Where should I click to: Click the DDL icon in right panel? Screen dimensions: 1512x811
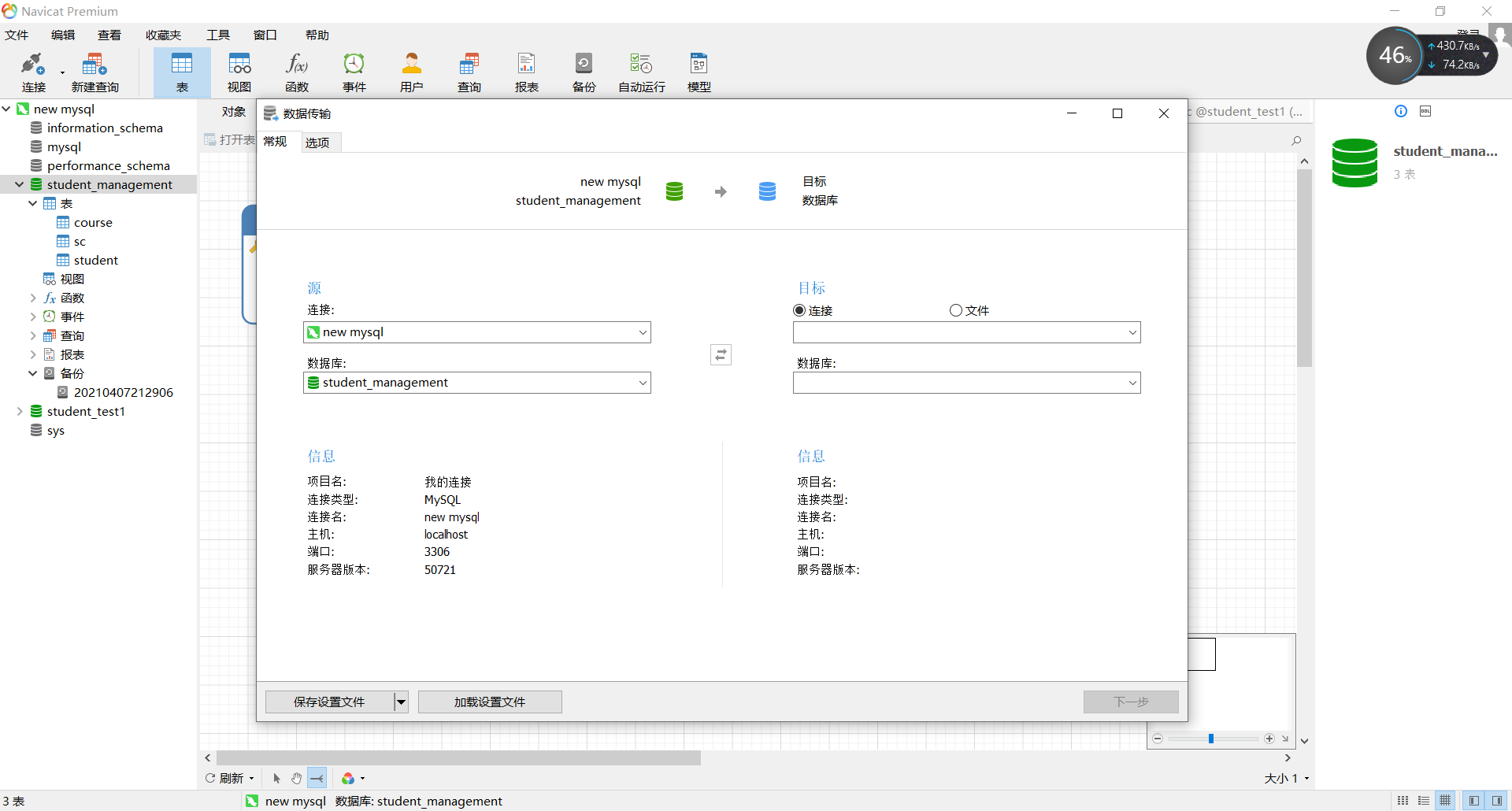1425,111
